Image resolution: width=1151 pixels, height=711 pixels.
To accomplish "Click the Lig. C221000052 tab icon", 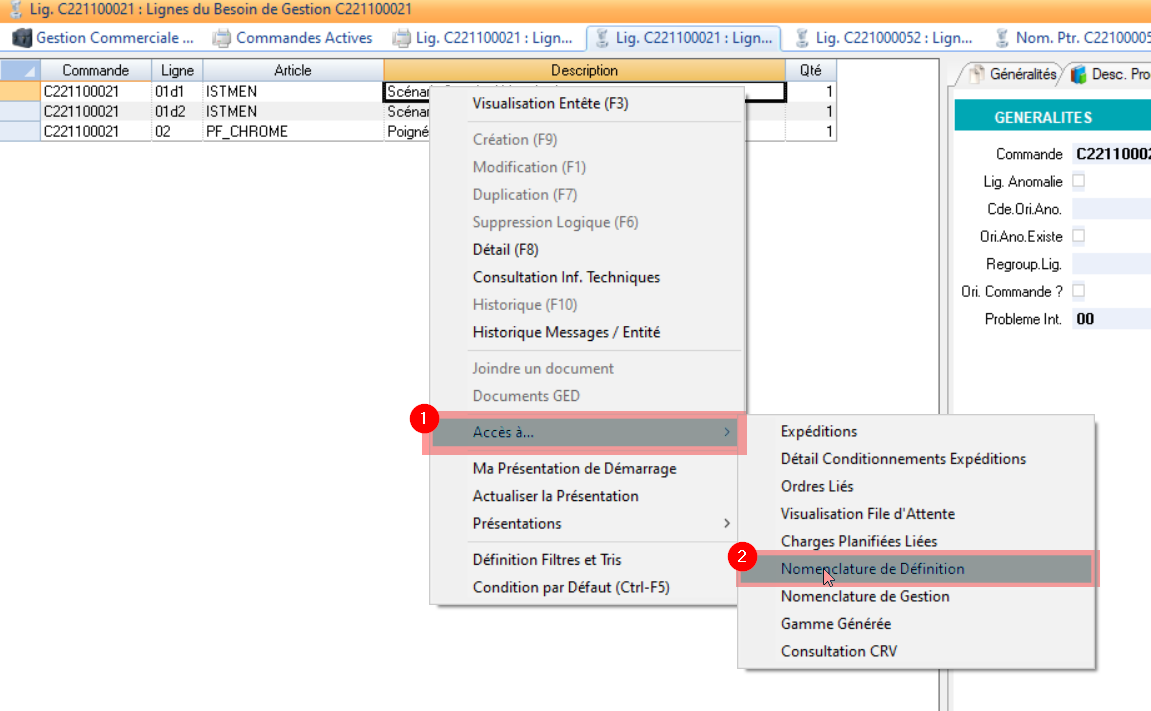I will 801,38.
